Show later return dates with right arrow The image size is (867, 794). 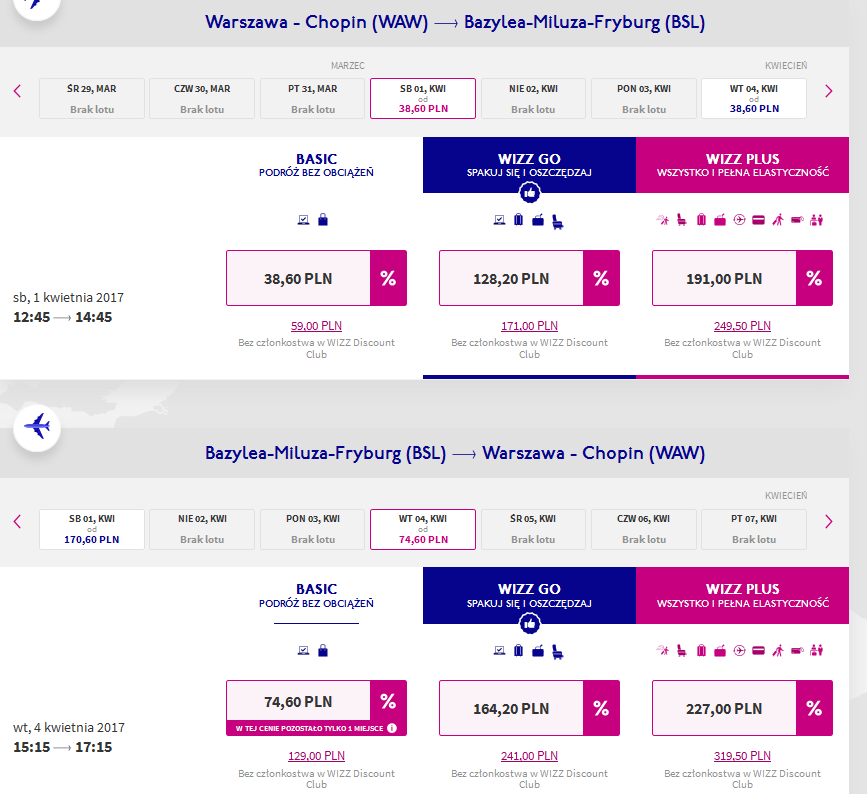[x=828, y=521]
